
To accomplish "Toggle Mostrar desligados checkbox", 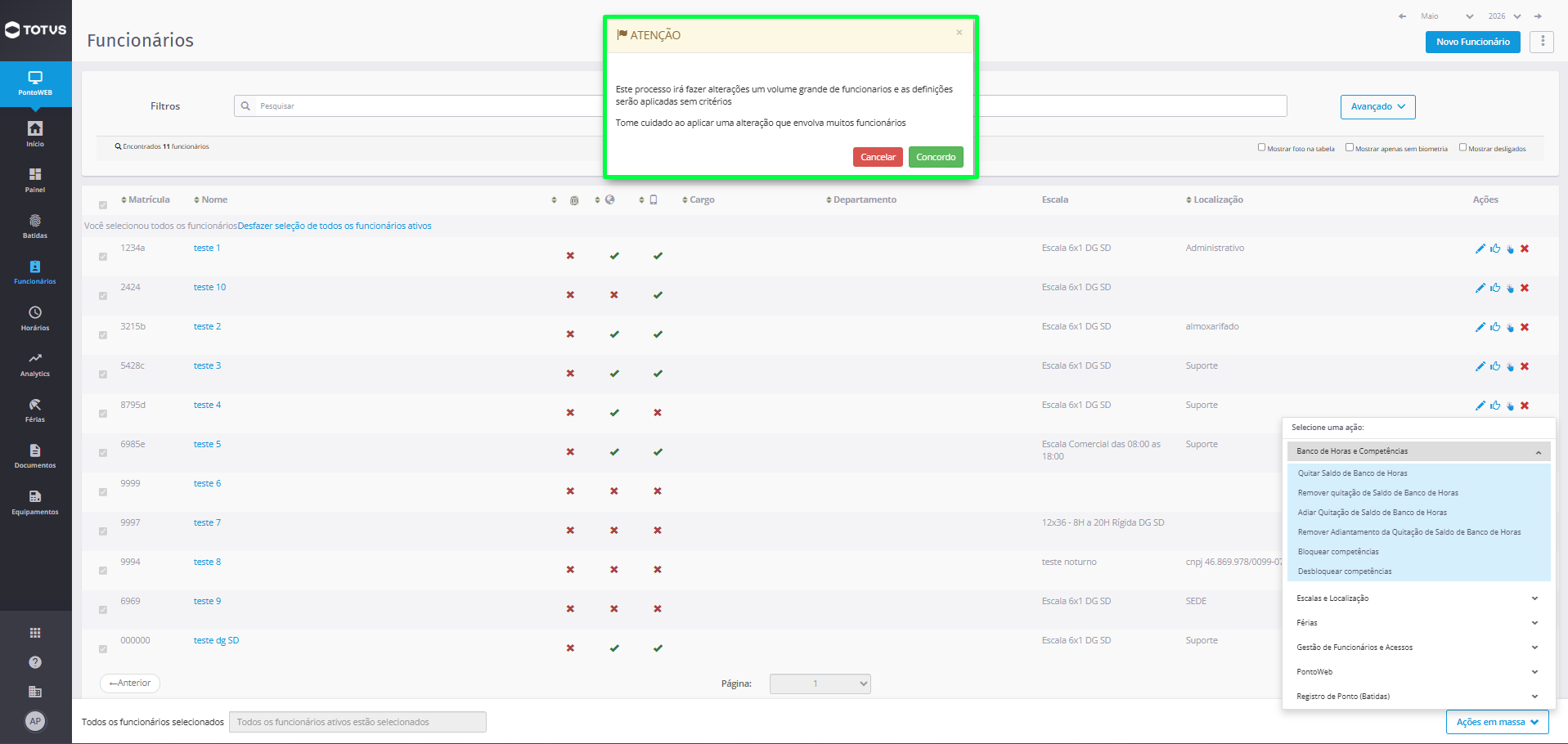I will click(x=1462, y=148).
